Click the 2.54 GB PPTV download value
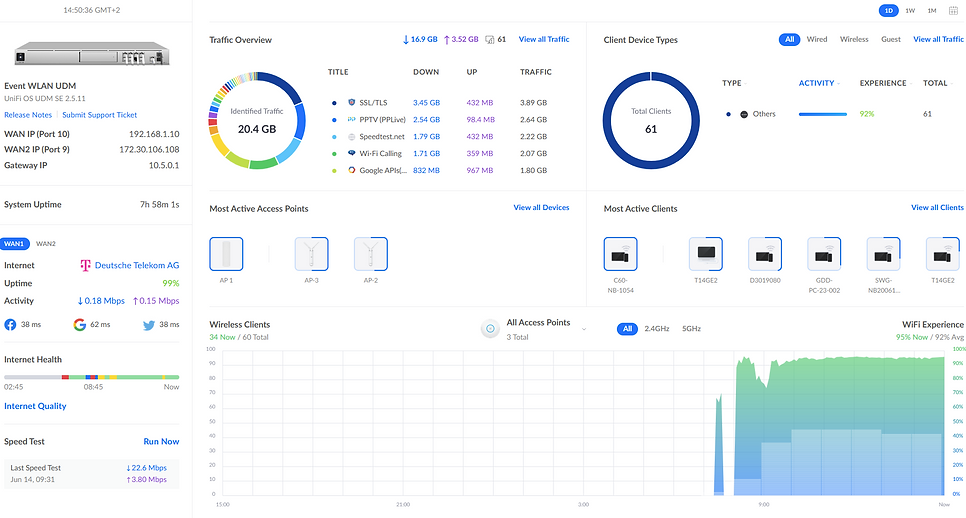 pyautogui.click(x=426, y=119)
